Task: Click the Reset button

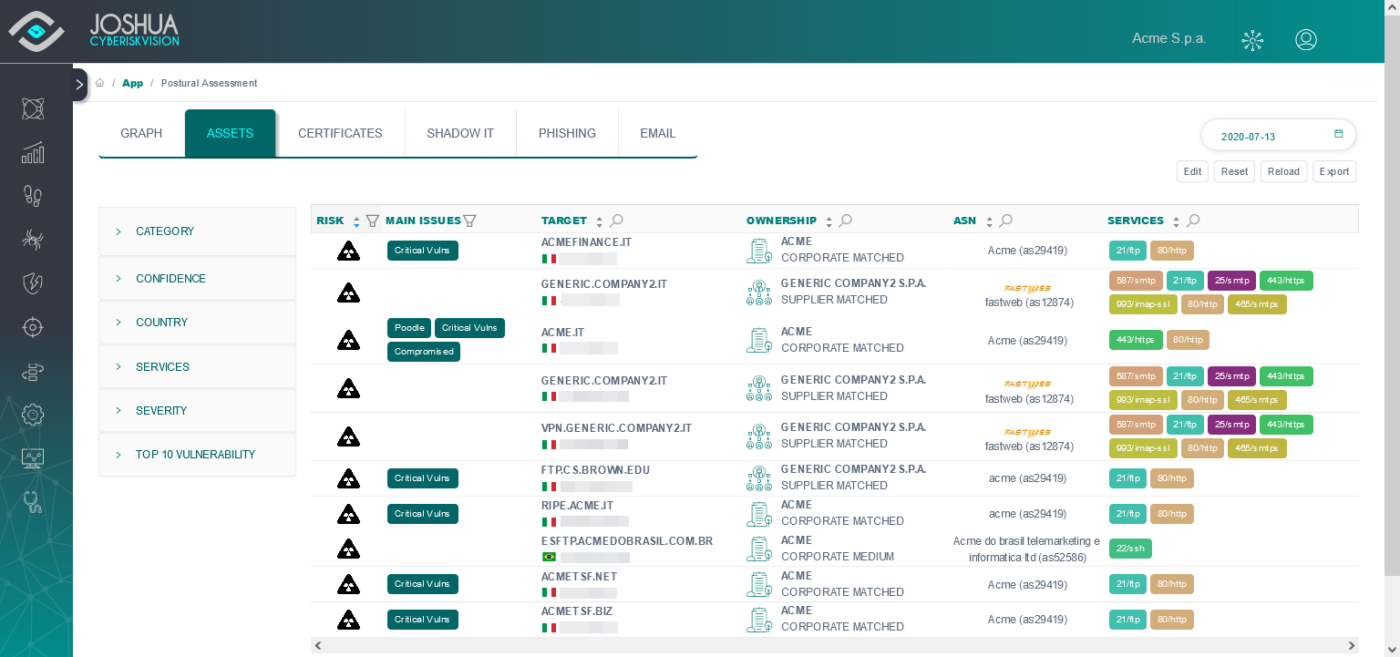Action: (1234, 171)
